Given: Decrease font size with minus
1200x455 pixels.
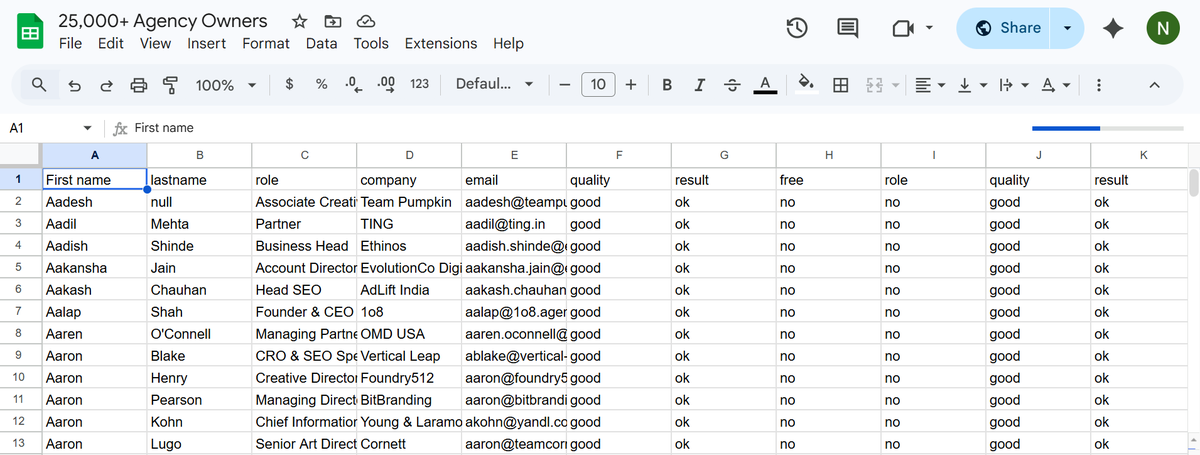Looking at the screenshot, I should click(565, 85).
